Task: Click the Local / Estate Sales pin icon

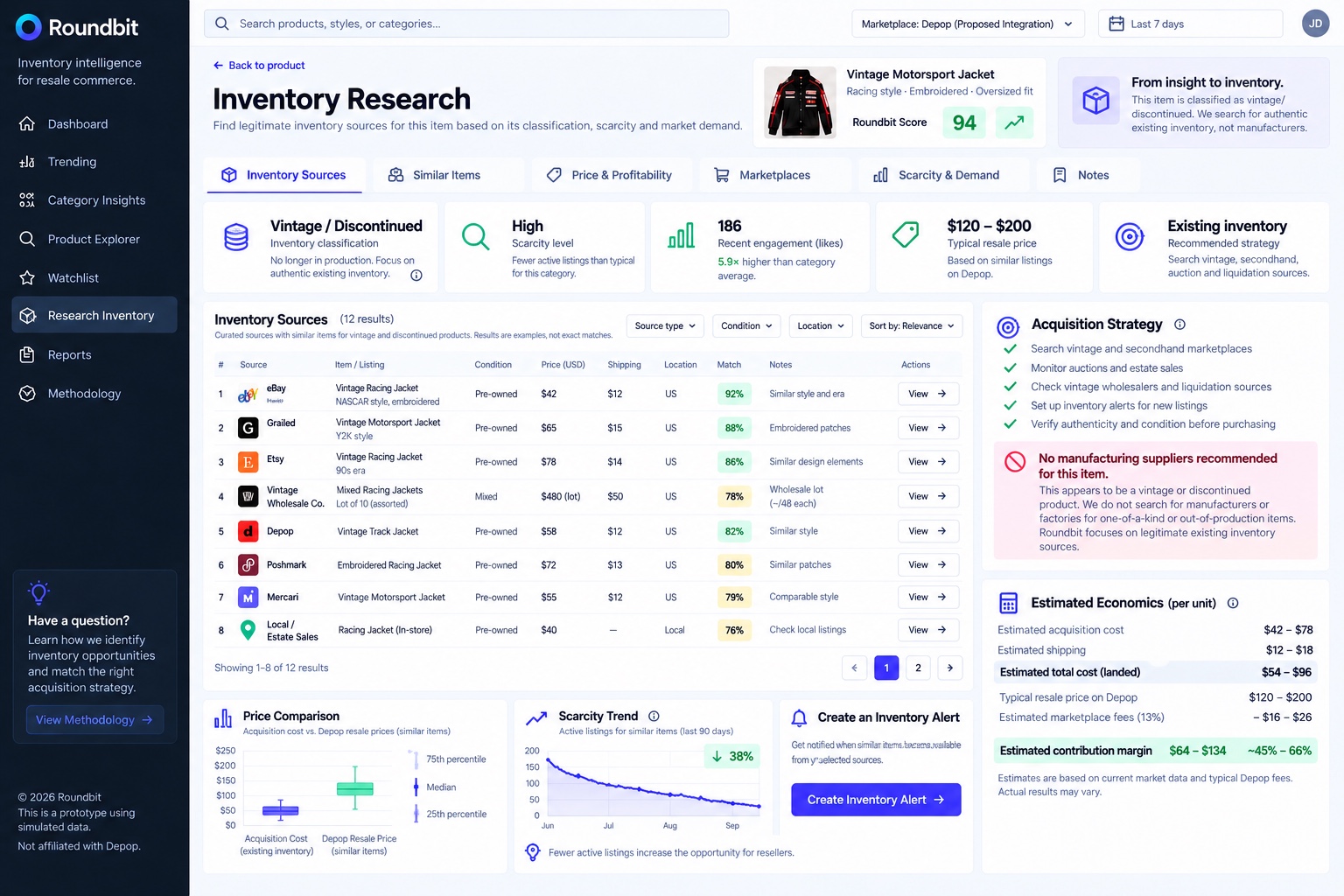Action: (x=248, y=630)
